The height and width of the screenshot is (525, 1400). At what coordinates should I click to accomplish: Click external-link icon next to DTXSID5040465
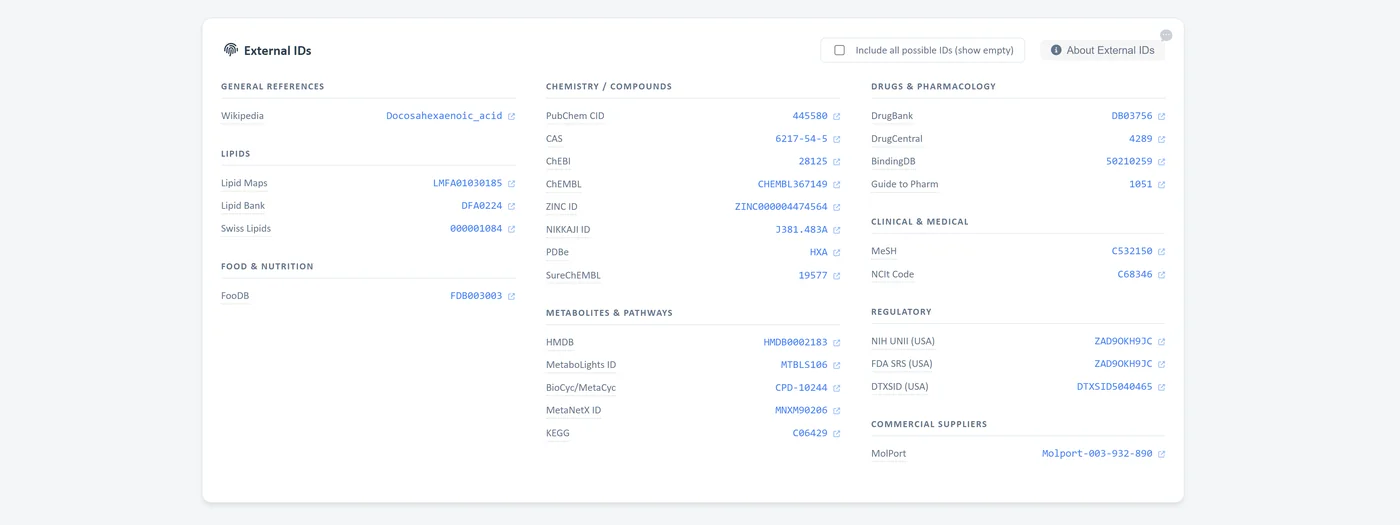click(x=1161, y=388)
